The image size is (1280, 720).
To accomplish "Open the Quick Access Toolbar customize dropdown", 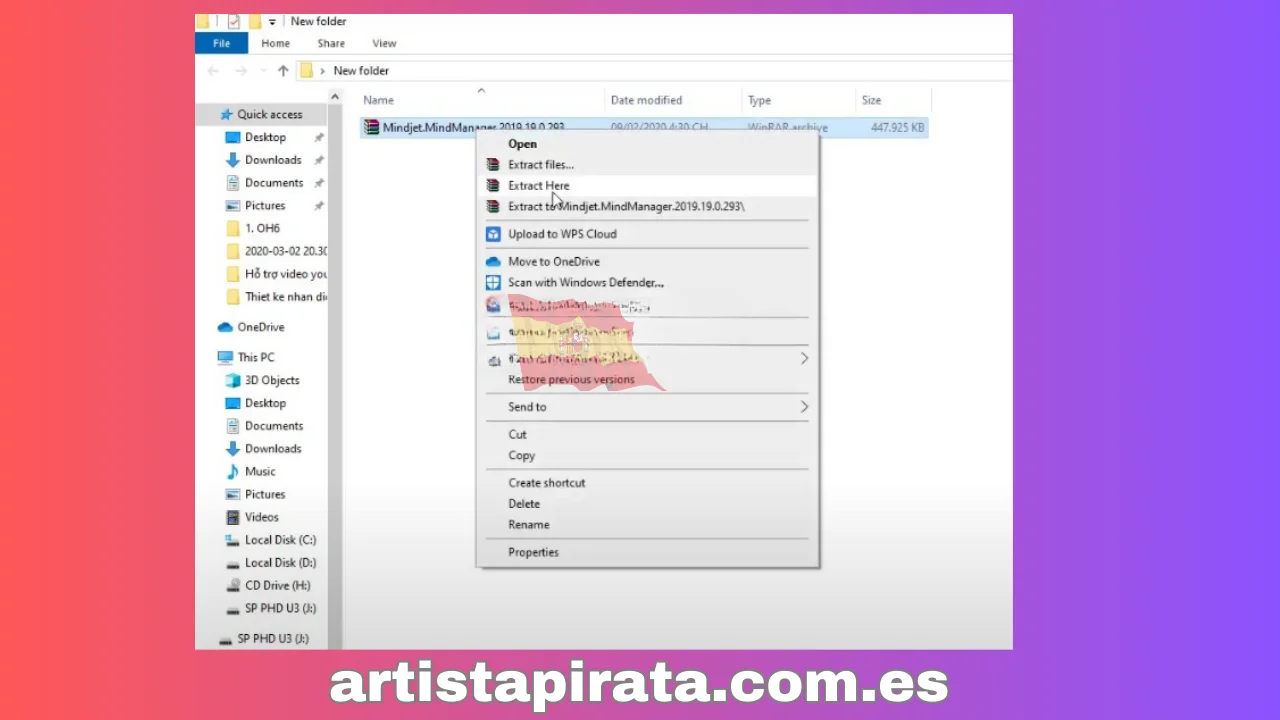I will (272, 22).
